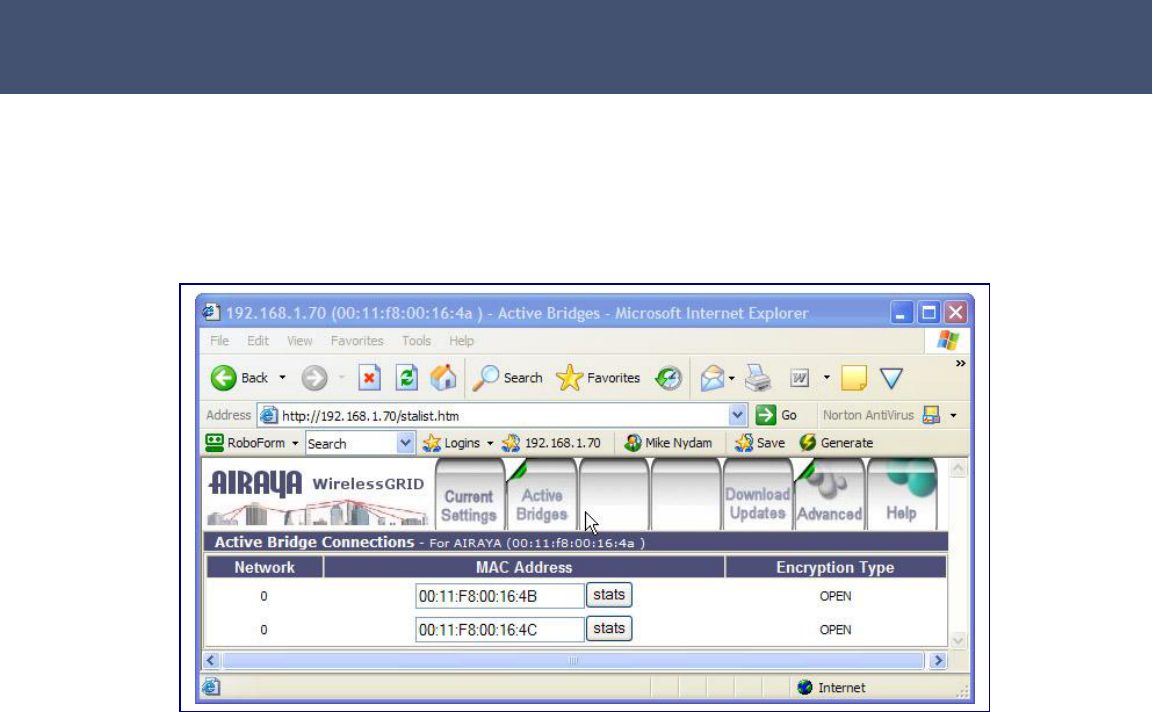Open RoboForm menu dropdown arrow

[x=295, y=444]
